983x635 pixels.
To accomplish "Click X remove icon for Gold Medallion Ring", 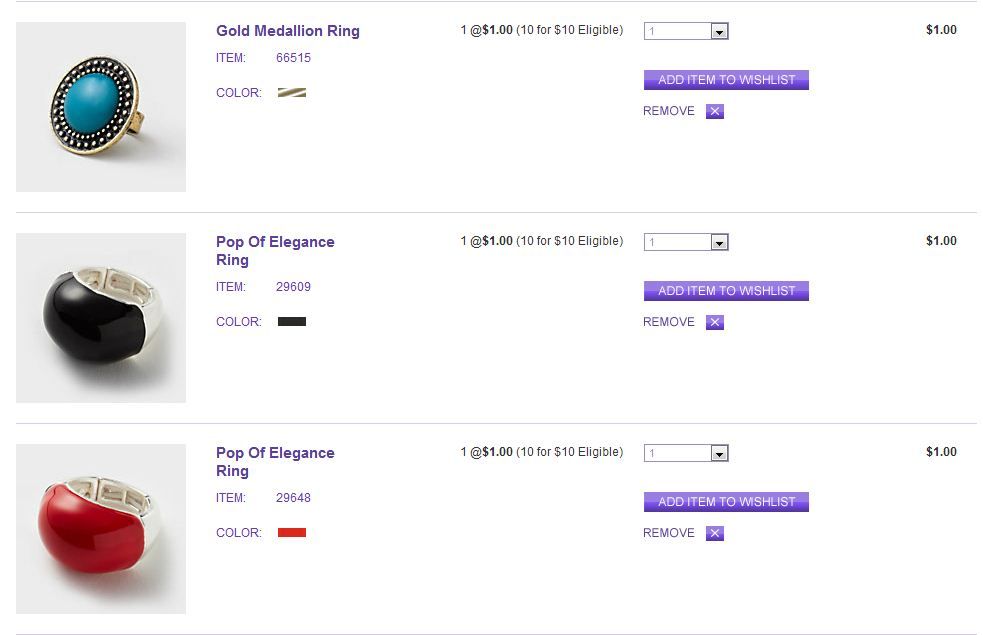I will click(x=714, y=112).
